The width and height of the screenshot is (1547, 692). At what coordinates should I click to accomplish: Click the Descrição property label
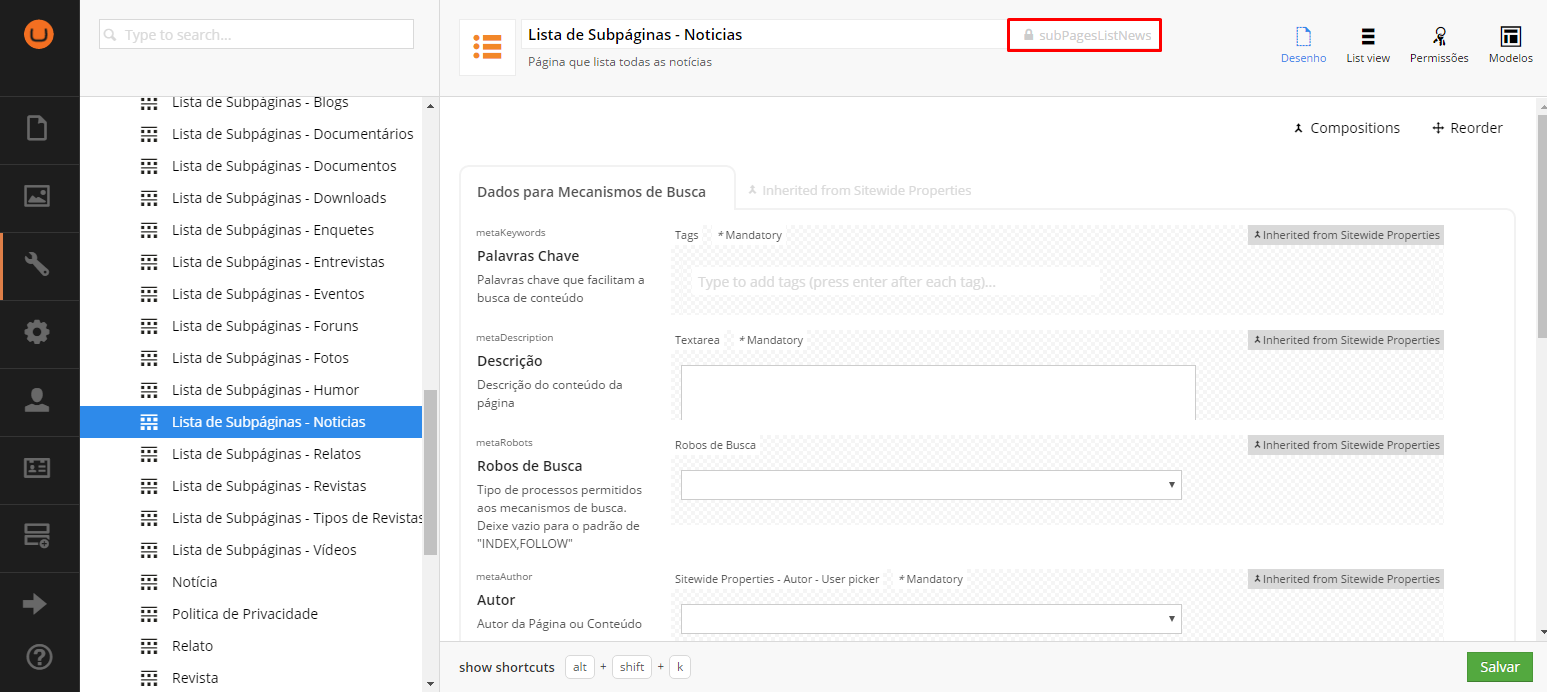[509, 361]
